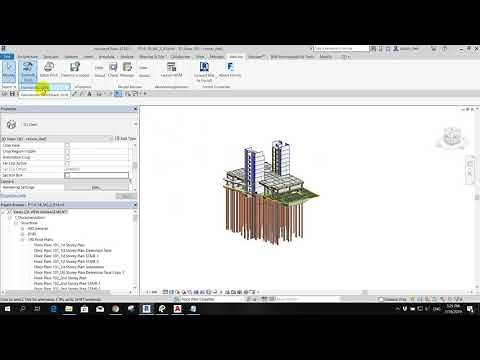Open Chrome from the taskbar

(115, 309)
